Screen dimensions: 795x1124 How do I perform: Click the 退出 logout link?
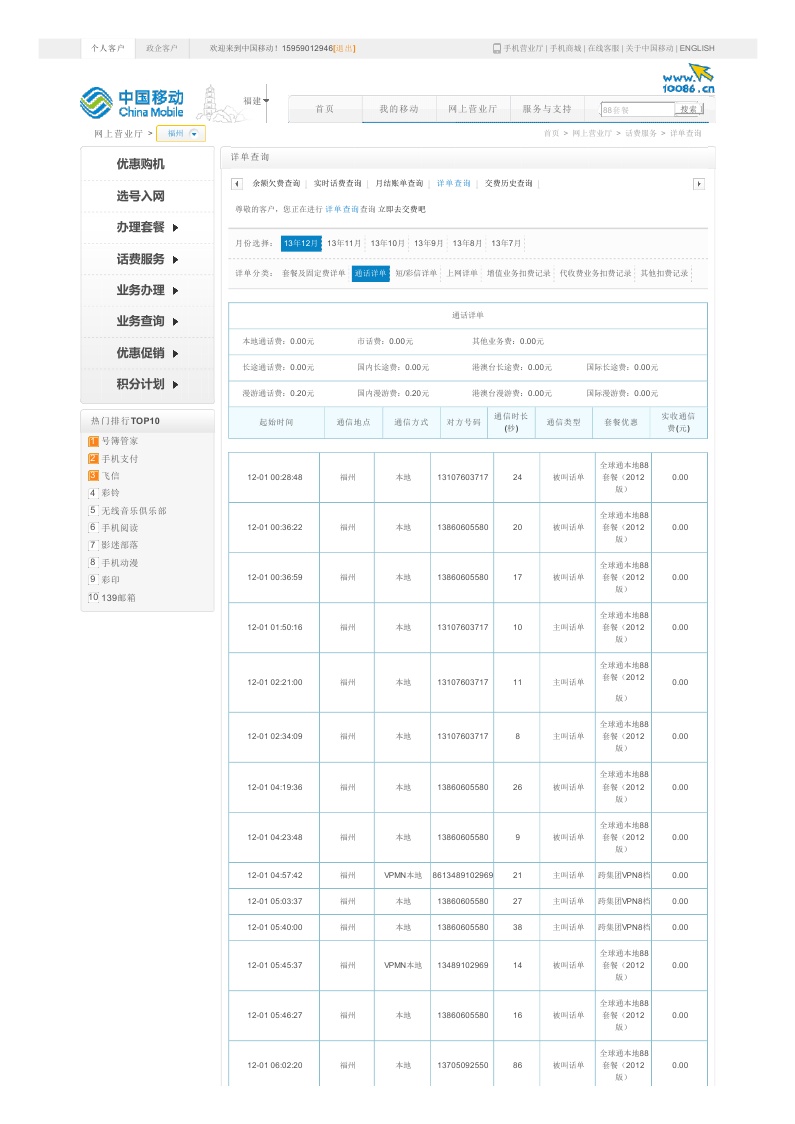(x=344, y=49)
